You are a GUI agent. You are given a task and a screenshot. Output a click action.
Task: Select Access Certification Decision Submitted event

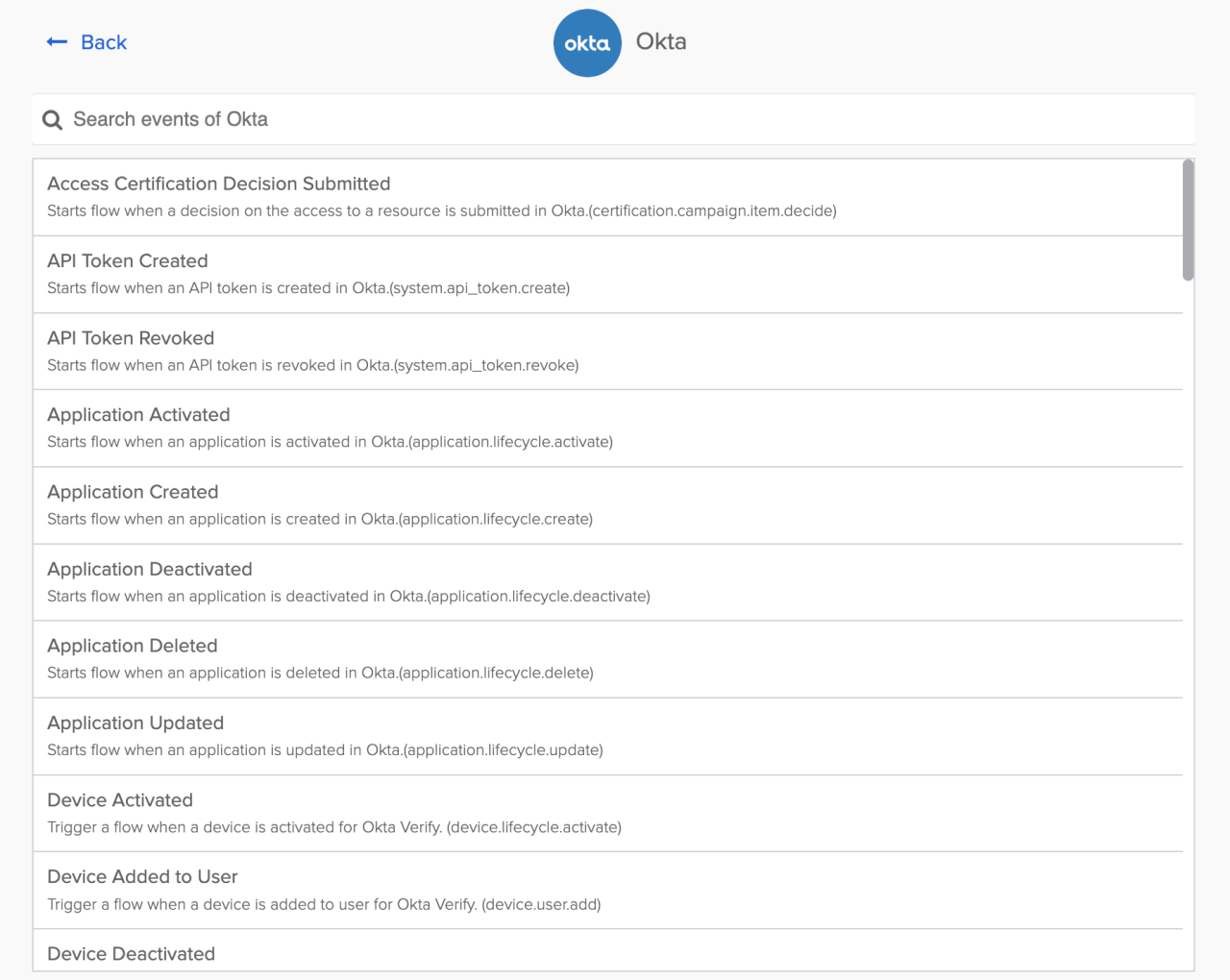pyautogui.click(x=608, y=197)
